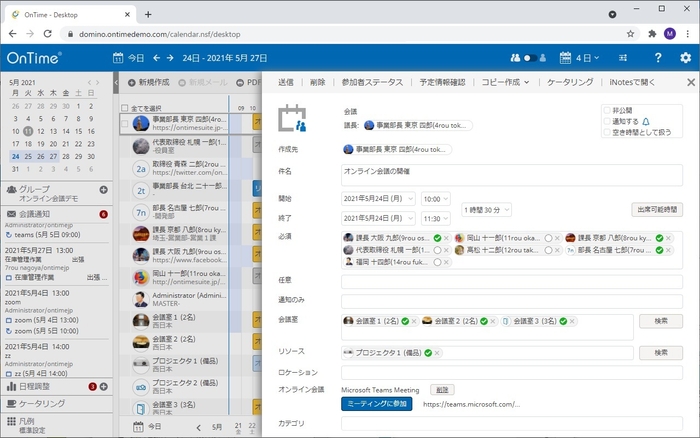Open 会議通知 sidebar section
The image size is (700, 438).
pyautogui.click(x=56, y=214)
